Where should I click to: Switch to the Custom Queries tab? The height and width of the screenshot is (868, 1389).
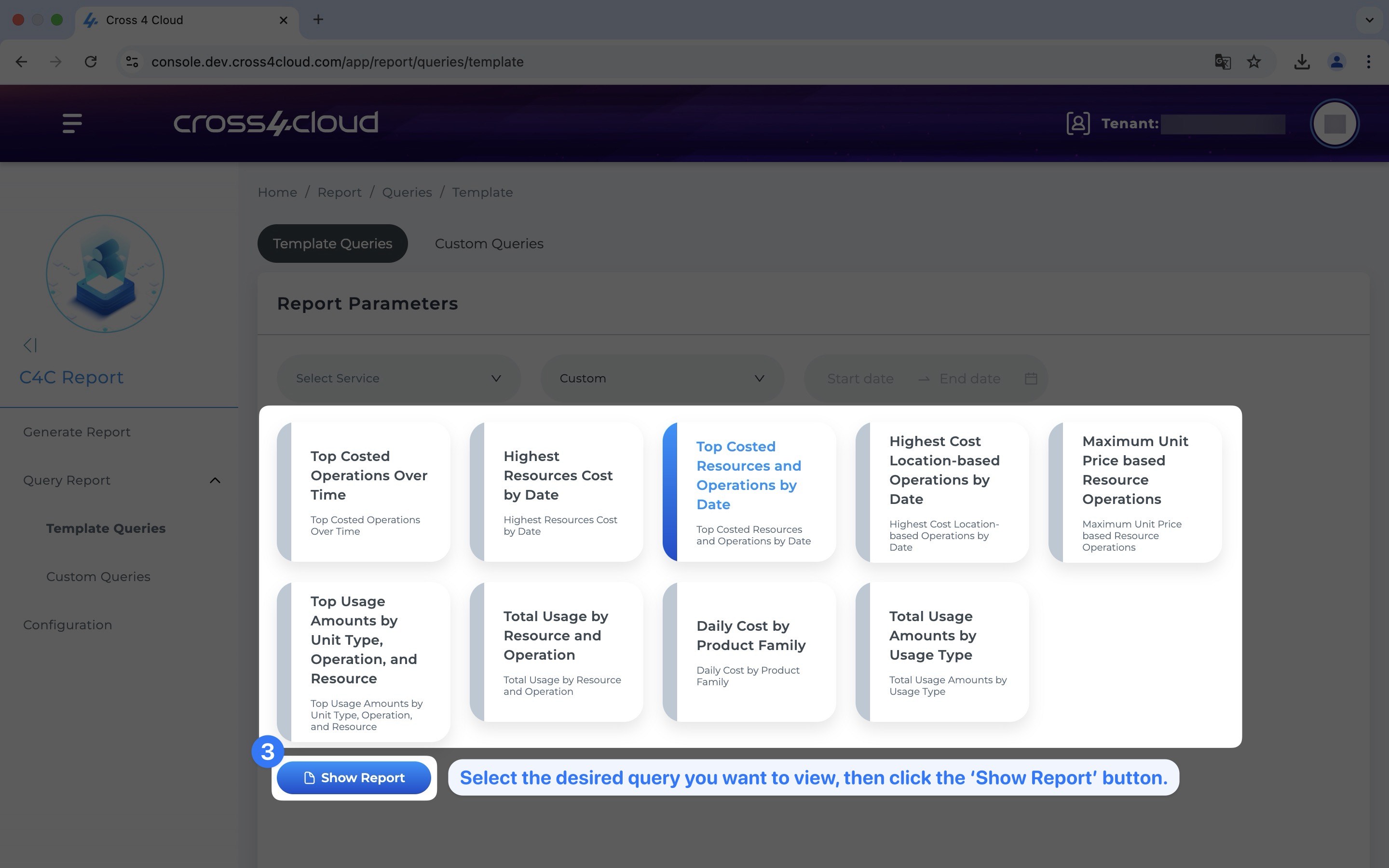coord(489,243)
